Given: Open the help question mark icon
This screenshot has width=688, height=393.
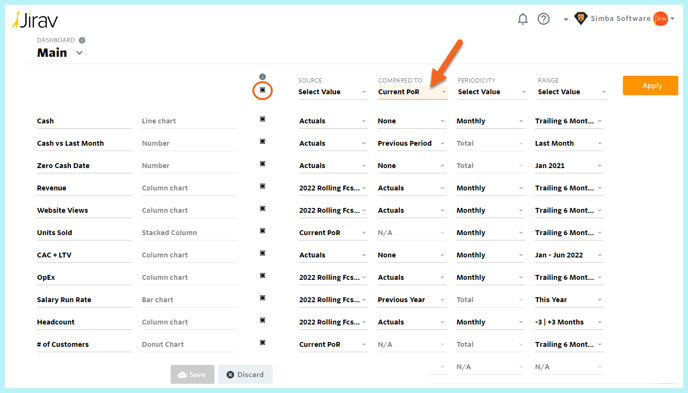Looking at the screenshot, I should (543, 19).
